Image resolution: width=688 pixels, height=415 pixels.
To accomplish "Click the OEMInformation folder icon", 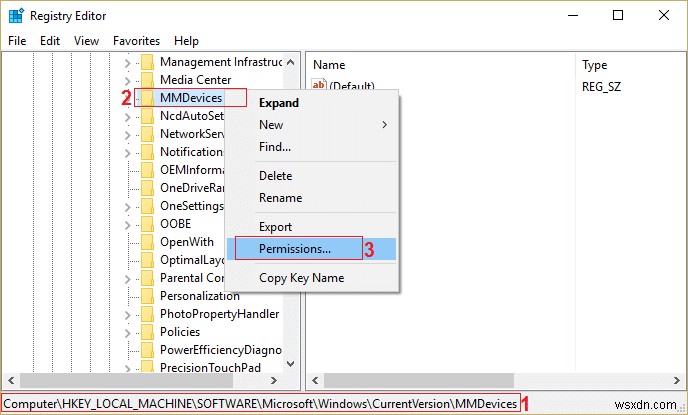I will click(x=147, y=170).
